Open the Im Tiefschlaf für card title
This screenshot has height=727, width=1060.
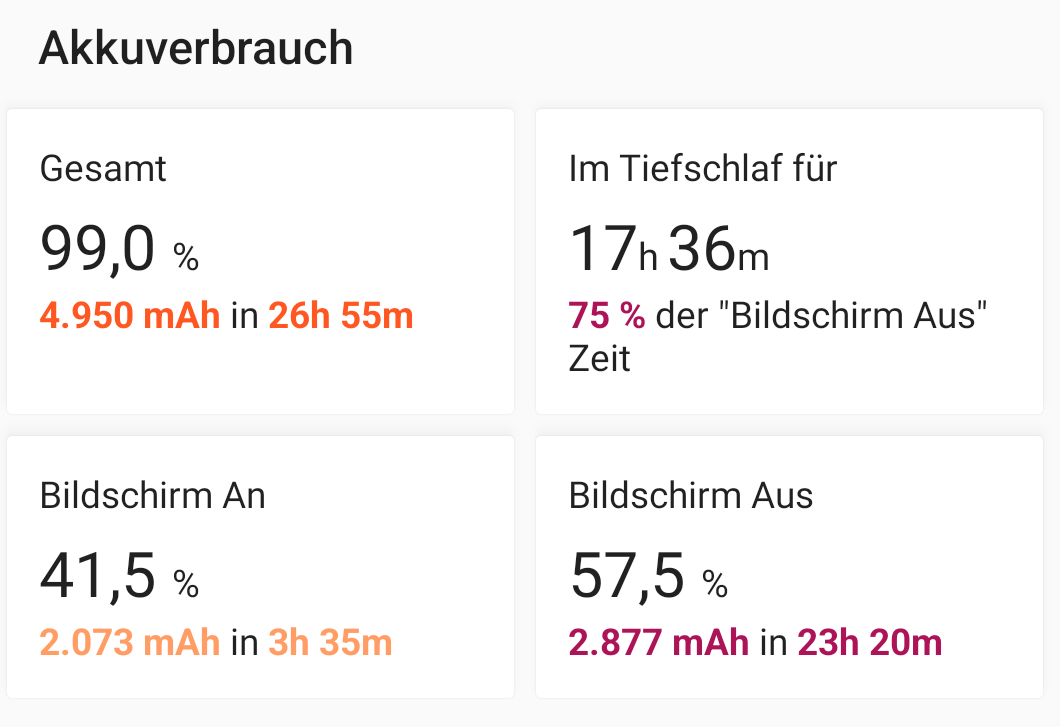(703, 168)
